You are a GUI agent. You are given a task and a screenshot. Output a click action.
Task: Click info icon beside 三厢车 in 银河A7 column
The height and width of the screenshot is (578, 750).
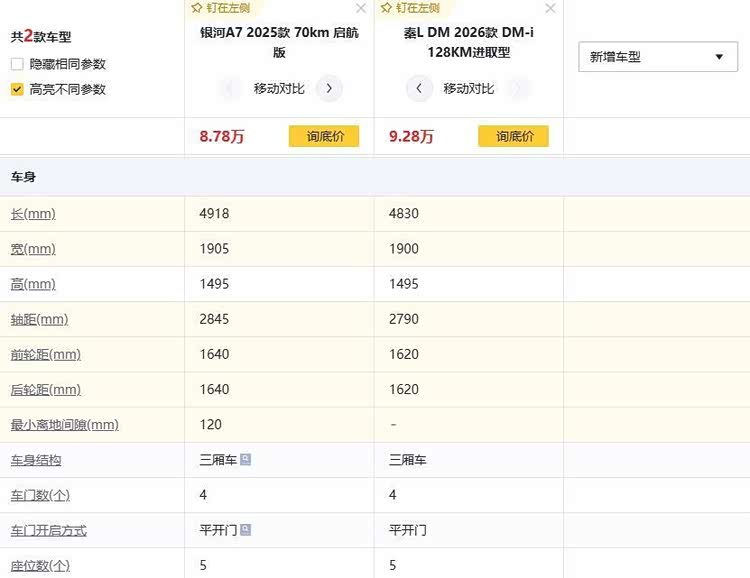point(246,460)
